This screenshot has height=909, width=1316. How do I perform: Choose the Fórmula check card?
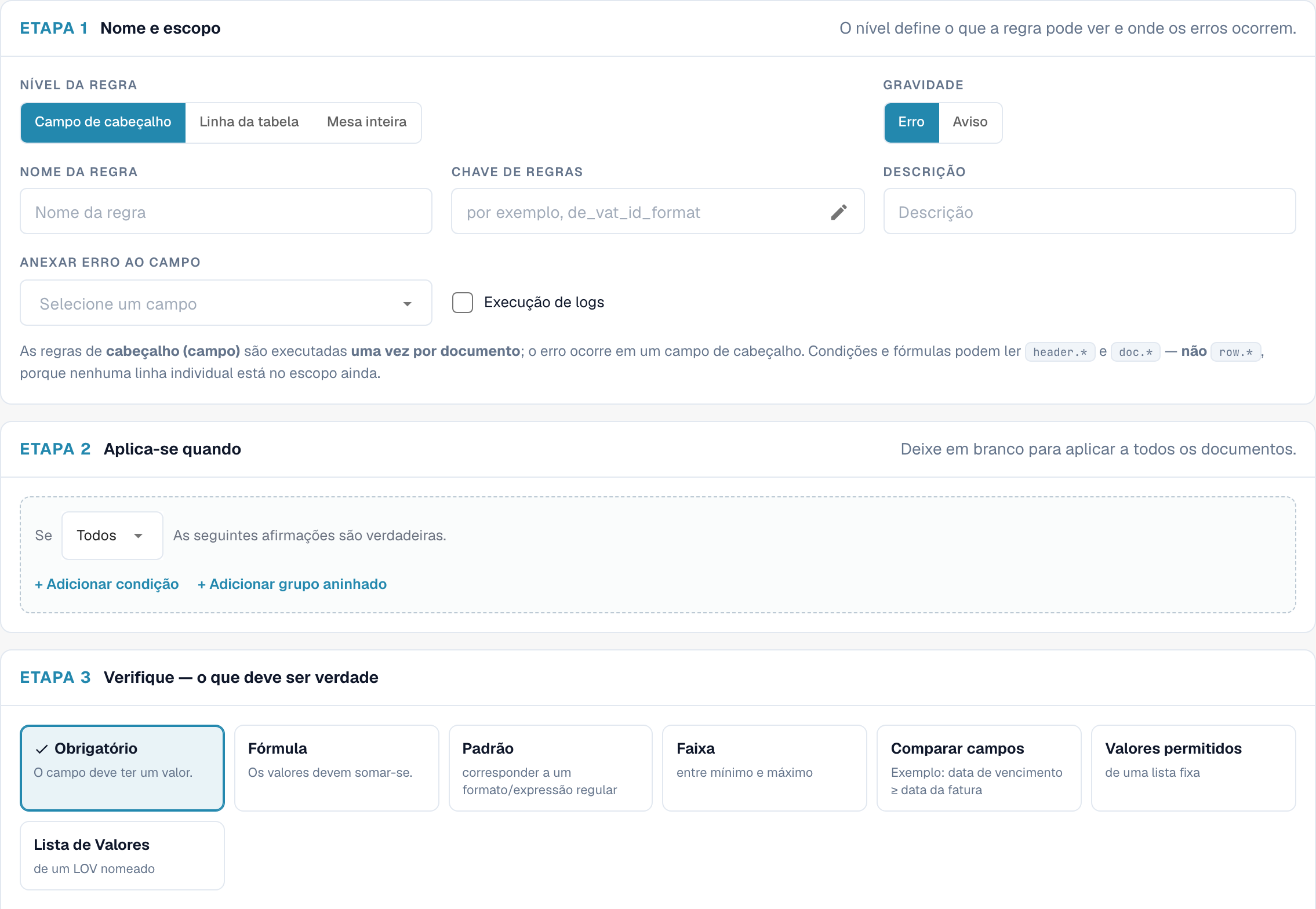click(336, 768)
